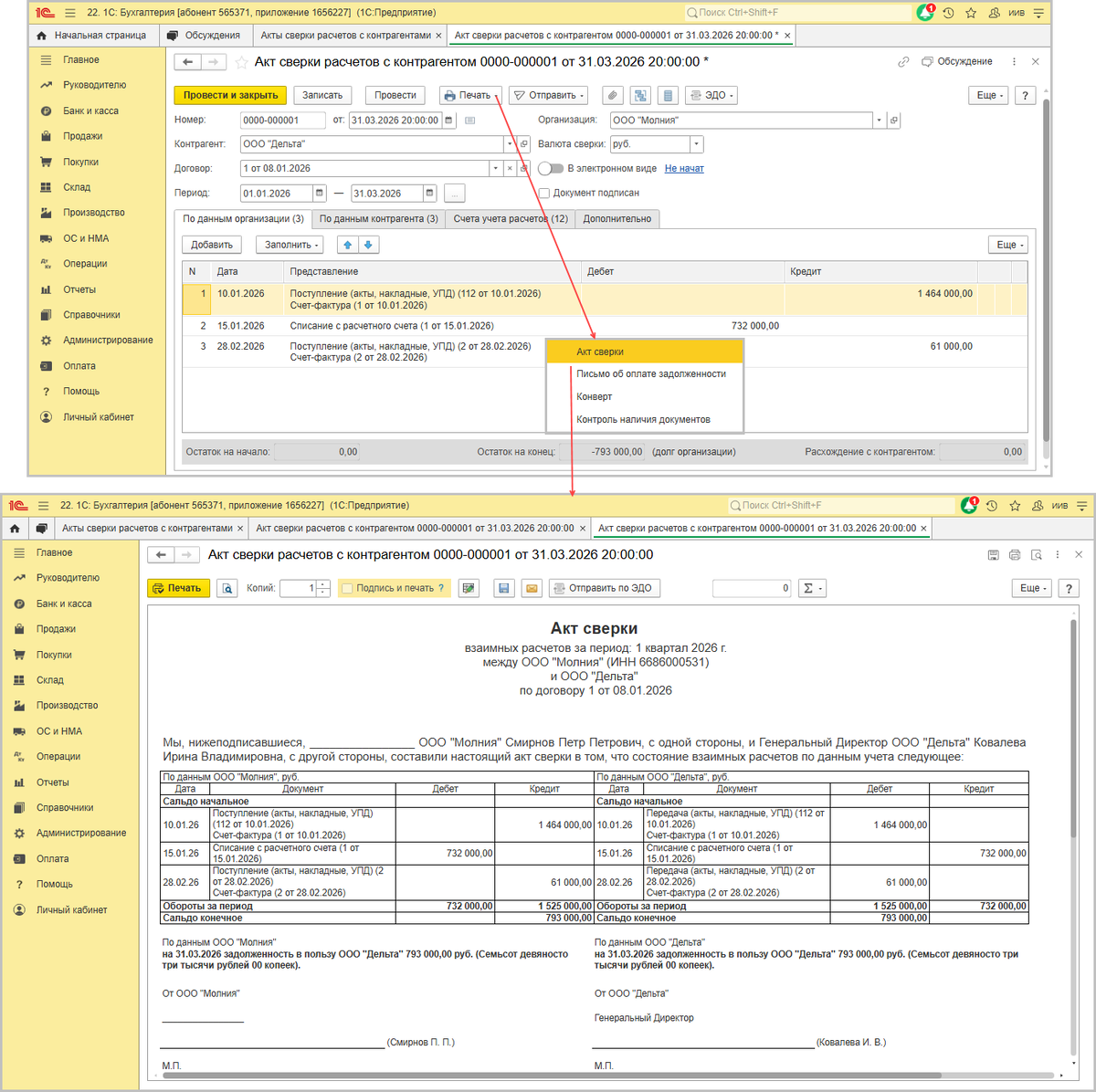This screenshot has height=1092, width=1096.
Task: Open the home page icon in the preview window tab bar
Action: [15, 529]
